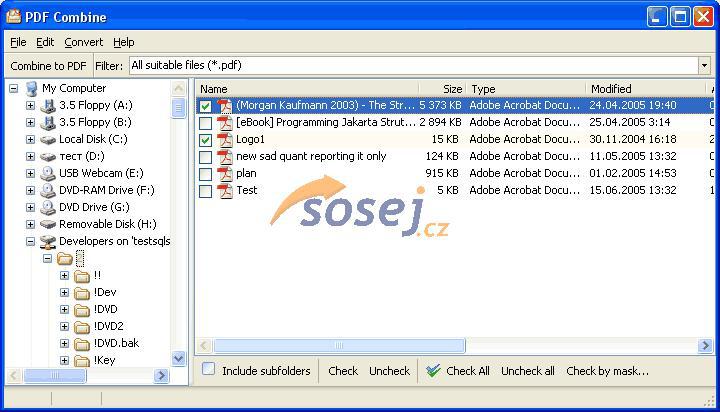Click the !Dev folder icon

click(82, 293)
